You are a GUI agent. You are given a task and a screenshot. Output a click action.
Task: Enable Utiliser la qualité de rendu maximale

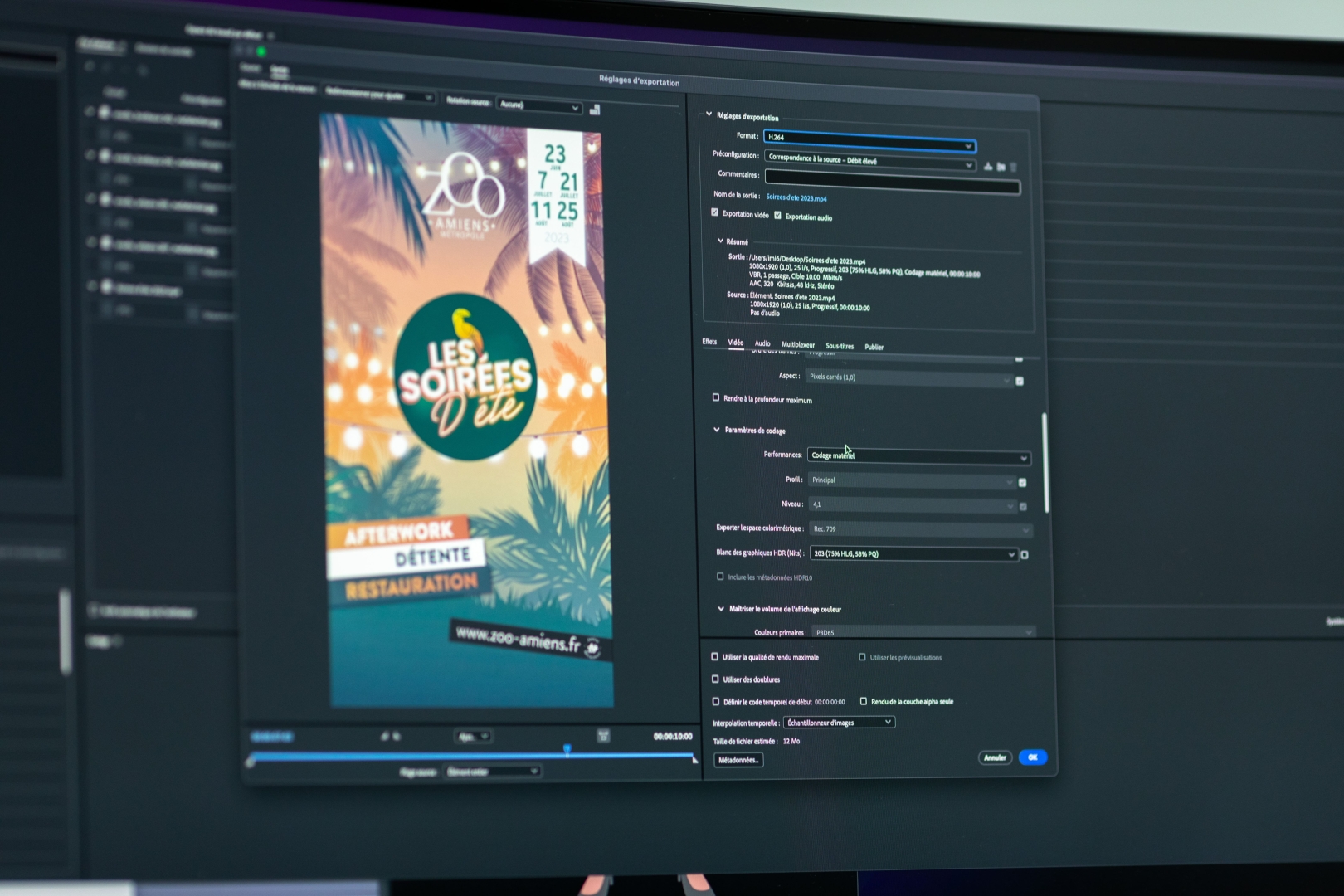(714, 656)
